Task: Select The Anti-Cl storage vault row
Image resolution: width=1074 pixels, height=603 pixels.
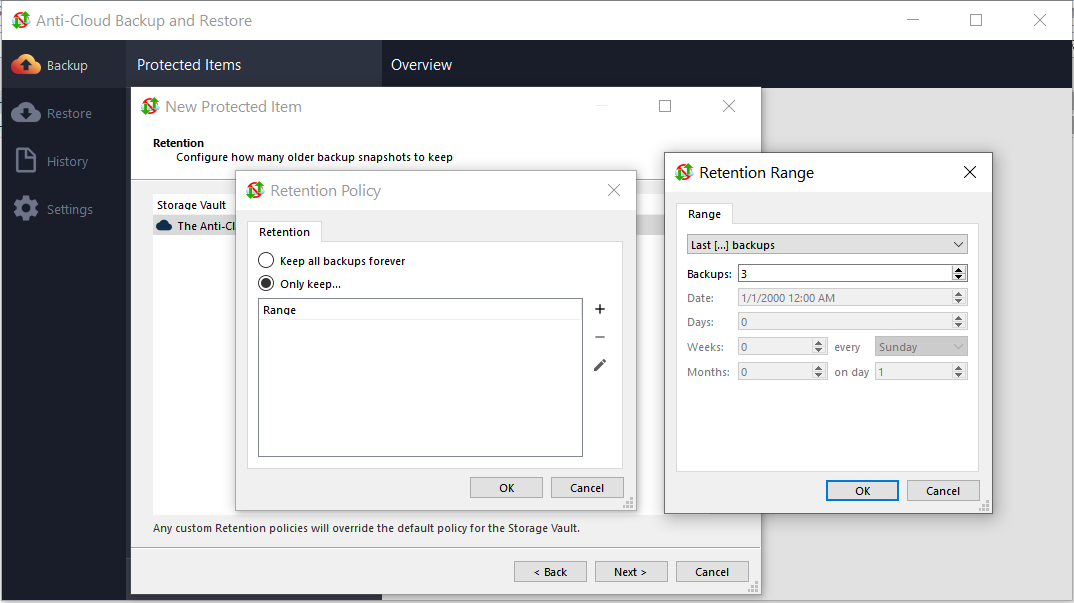Action: 195,225
